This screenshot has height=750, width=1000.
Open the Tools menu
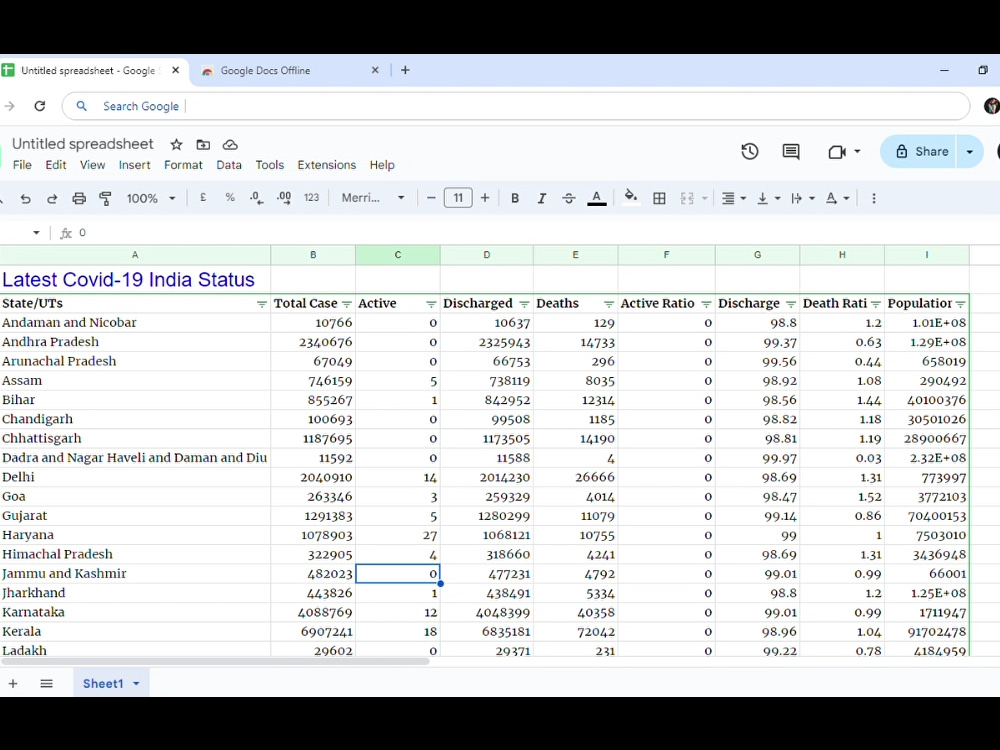270,165
